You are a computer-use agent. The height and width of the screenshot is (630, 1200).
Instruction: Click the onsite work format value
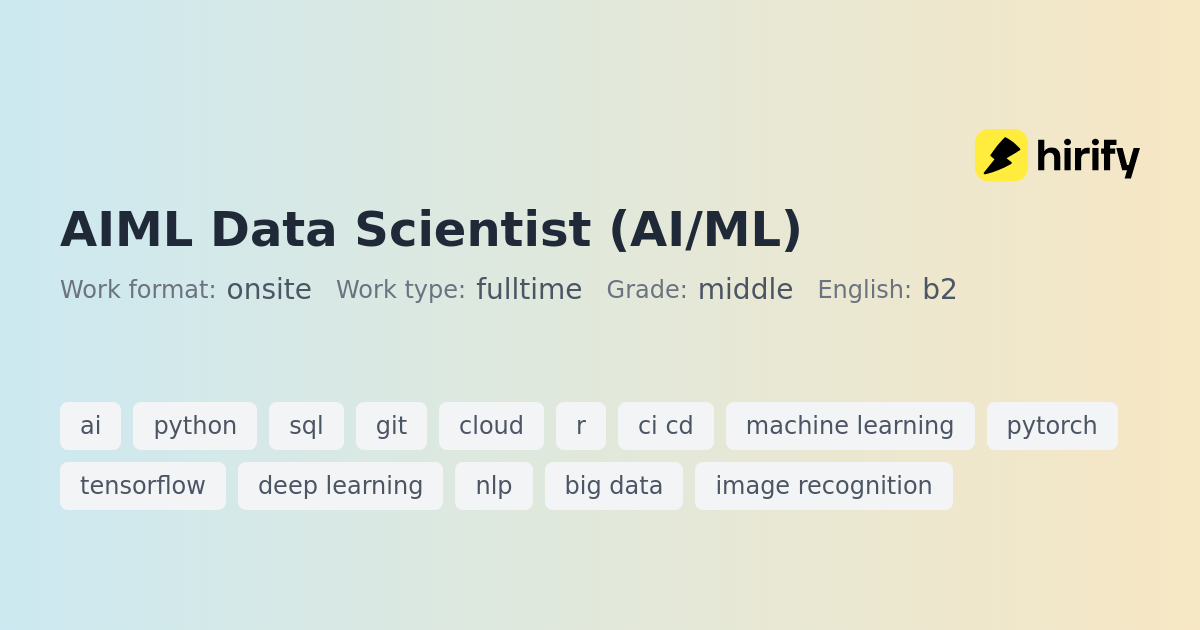[269, 290]
